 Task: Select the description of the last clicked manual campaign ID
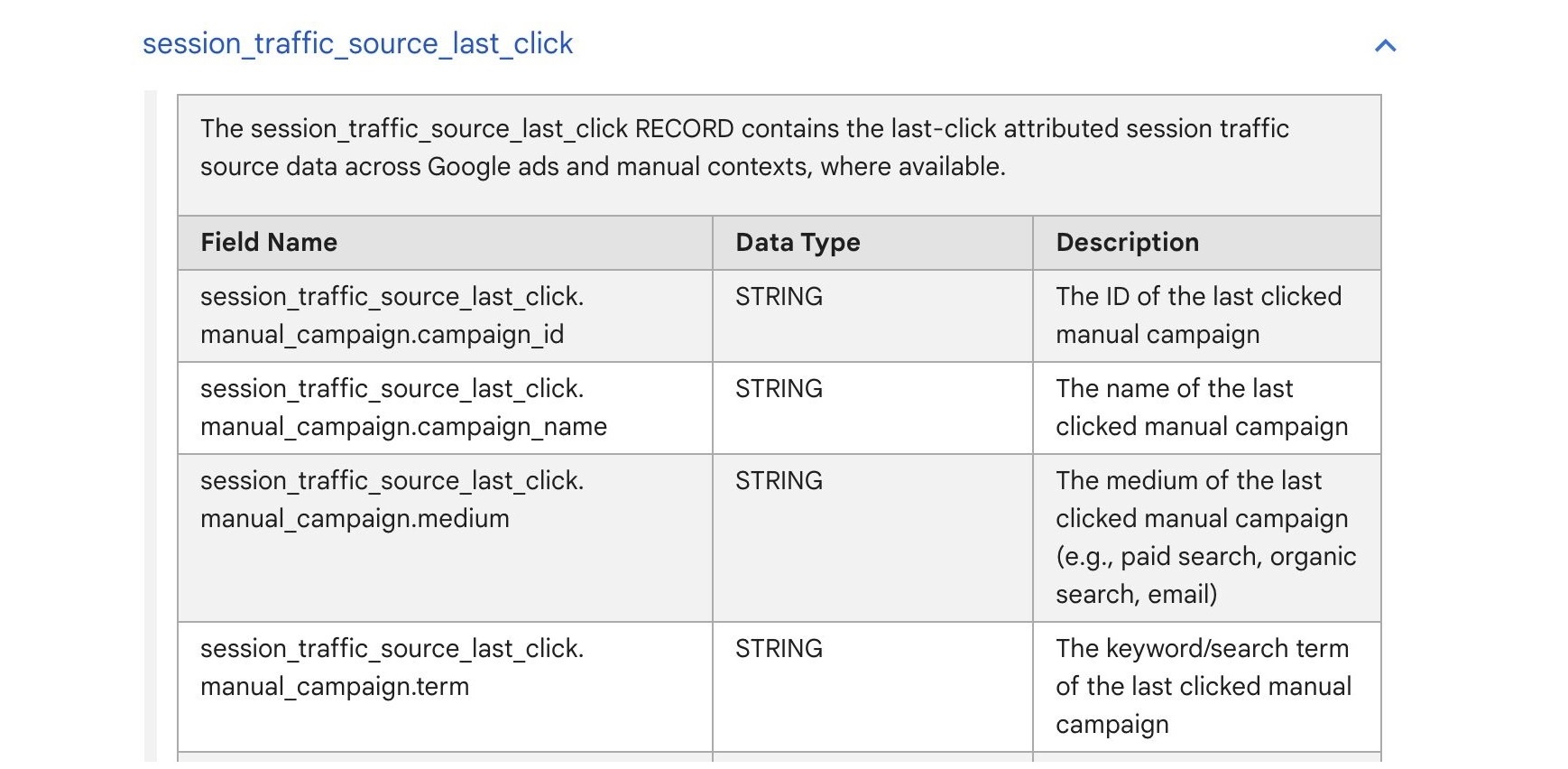pos(1197,315)
